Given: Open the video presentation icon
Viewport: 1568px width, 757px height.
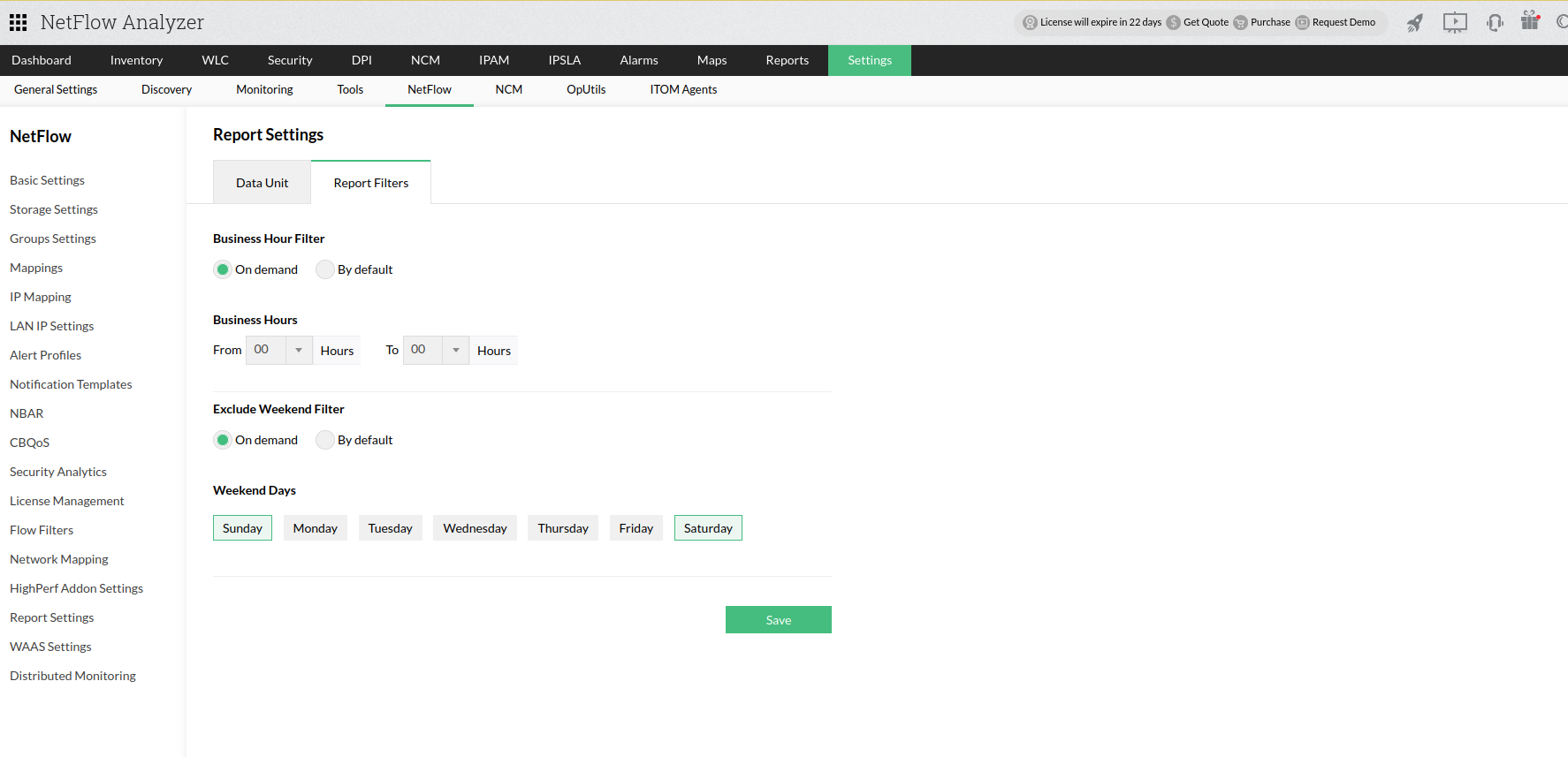Looking at the screenshot, I should [x=1455, y=22].
